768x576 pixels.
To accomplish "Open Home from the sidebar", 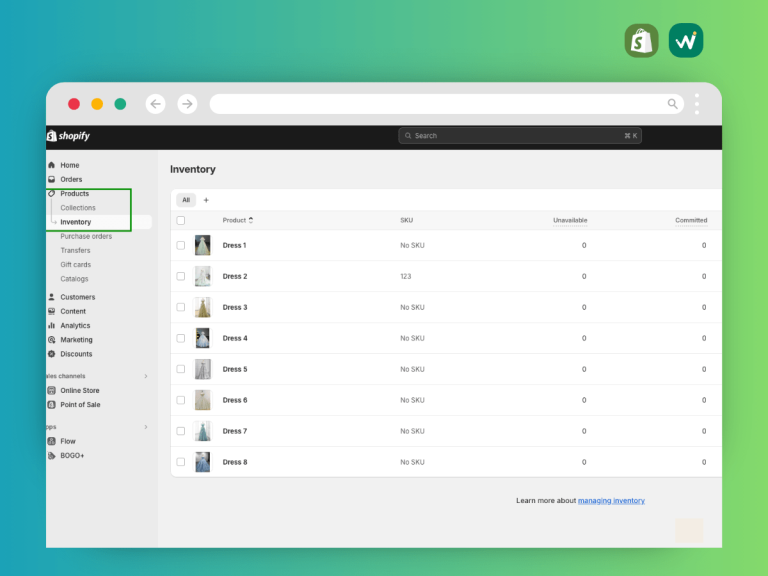I will click(x=70, y=165).
